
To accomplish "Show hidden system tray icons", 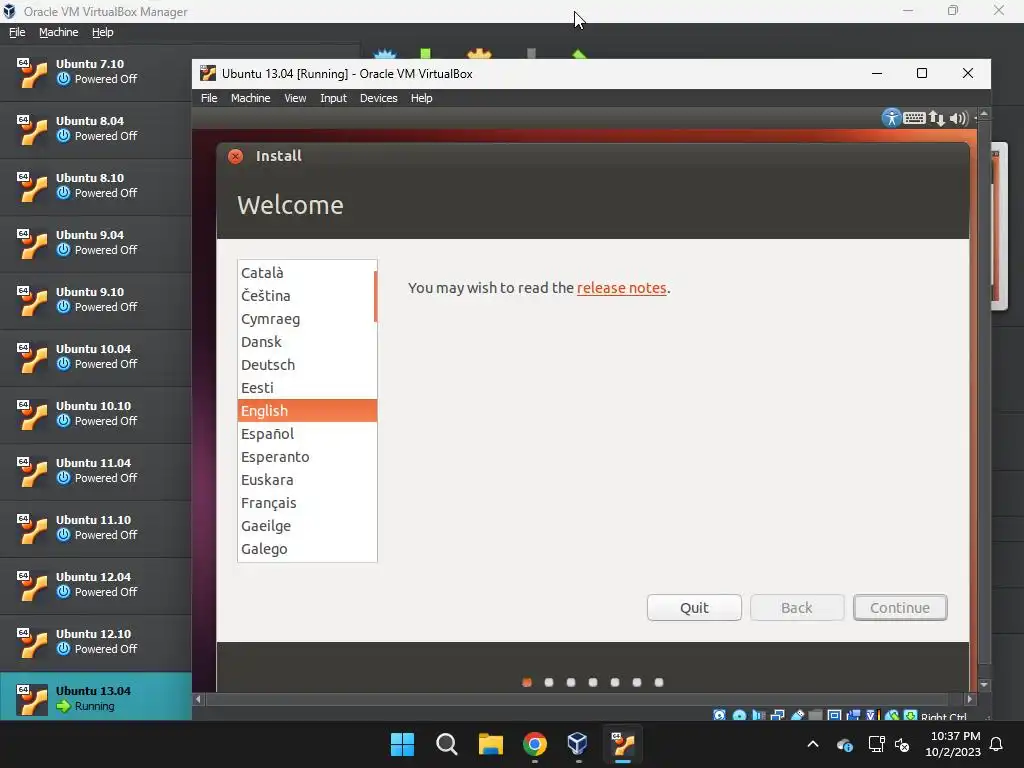I will pyautogui.click(x=813, y=744).
